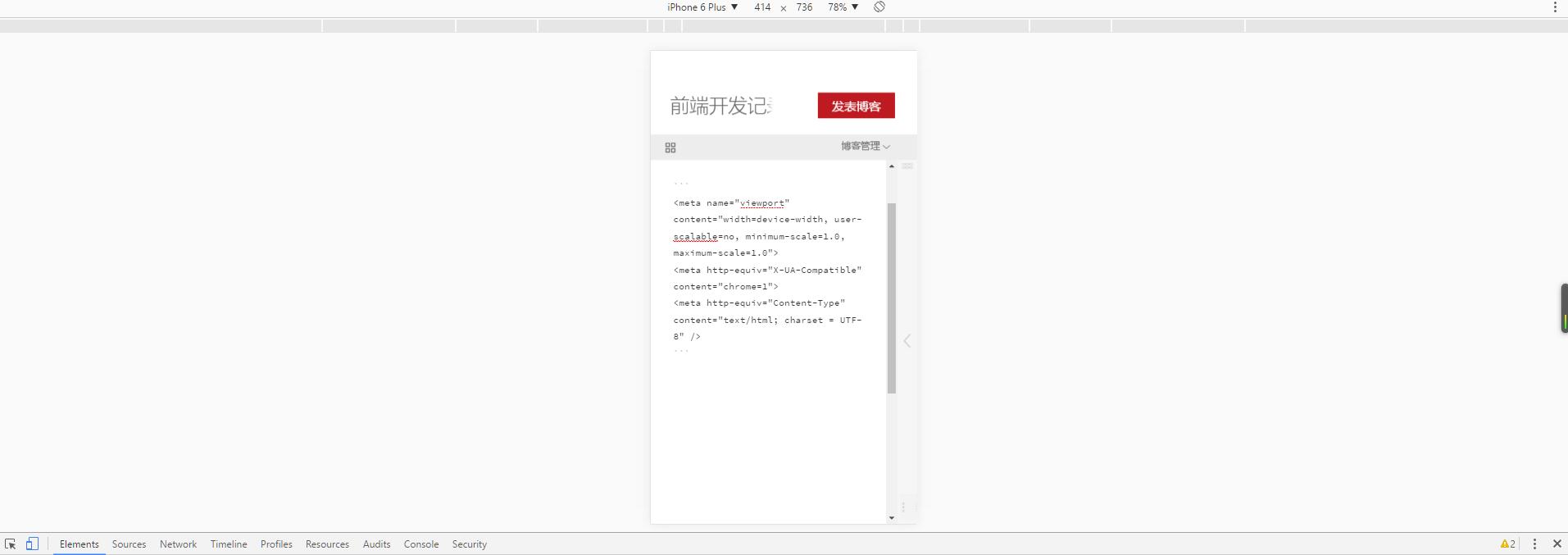Image resolution: width=1568 pixels, height=555 pixels.
Task: Click the green widget at the right edge
Action: point(1564,308)
